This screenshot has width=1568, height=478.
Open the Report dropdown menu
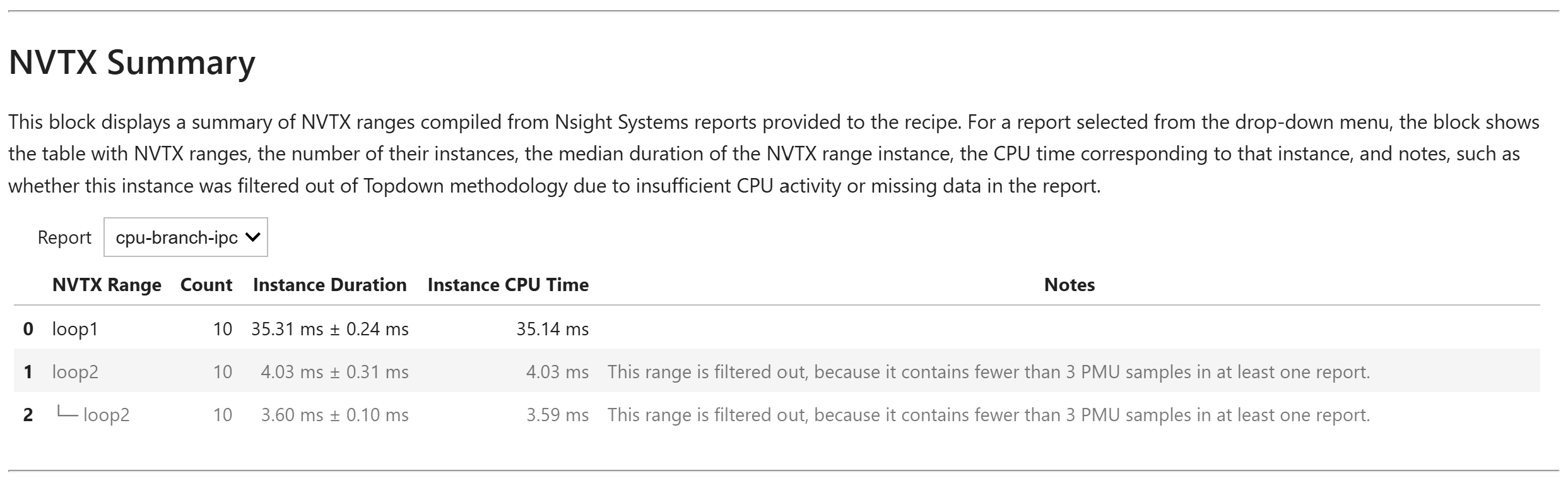185,237
